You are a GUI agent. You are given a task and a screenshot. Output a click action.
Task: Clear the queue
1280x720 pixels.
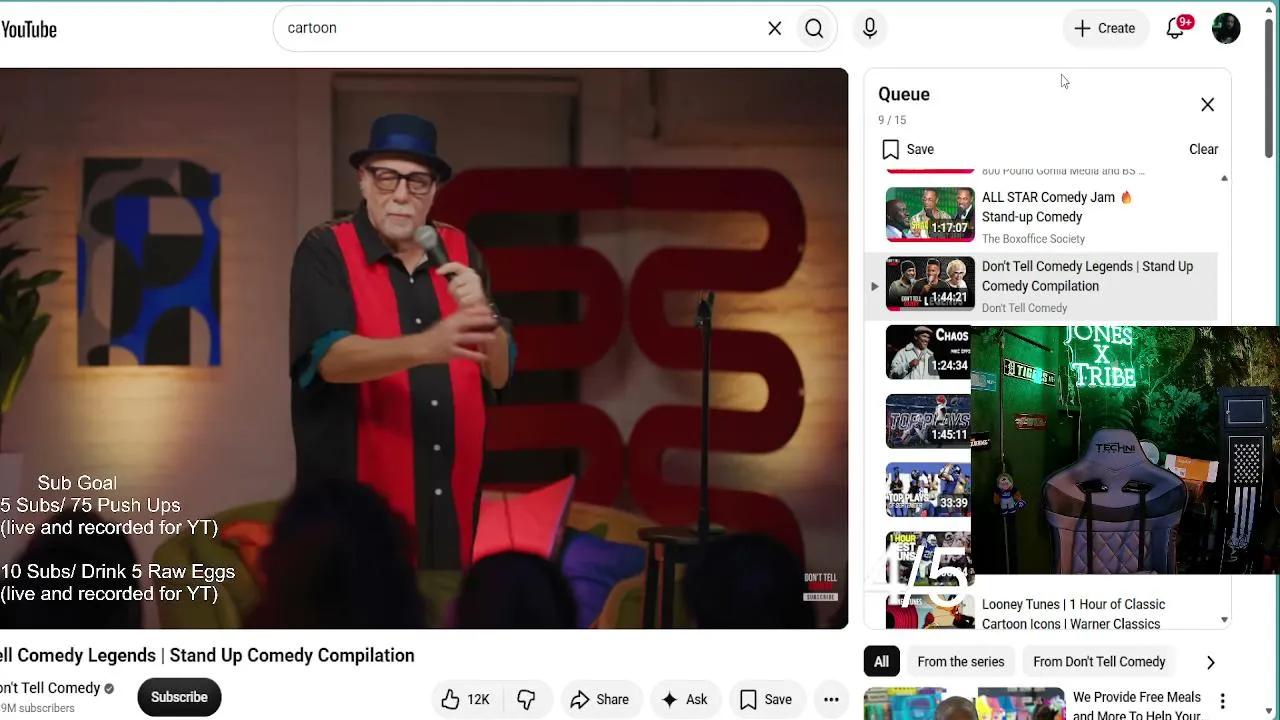point(1203,149)
